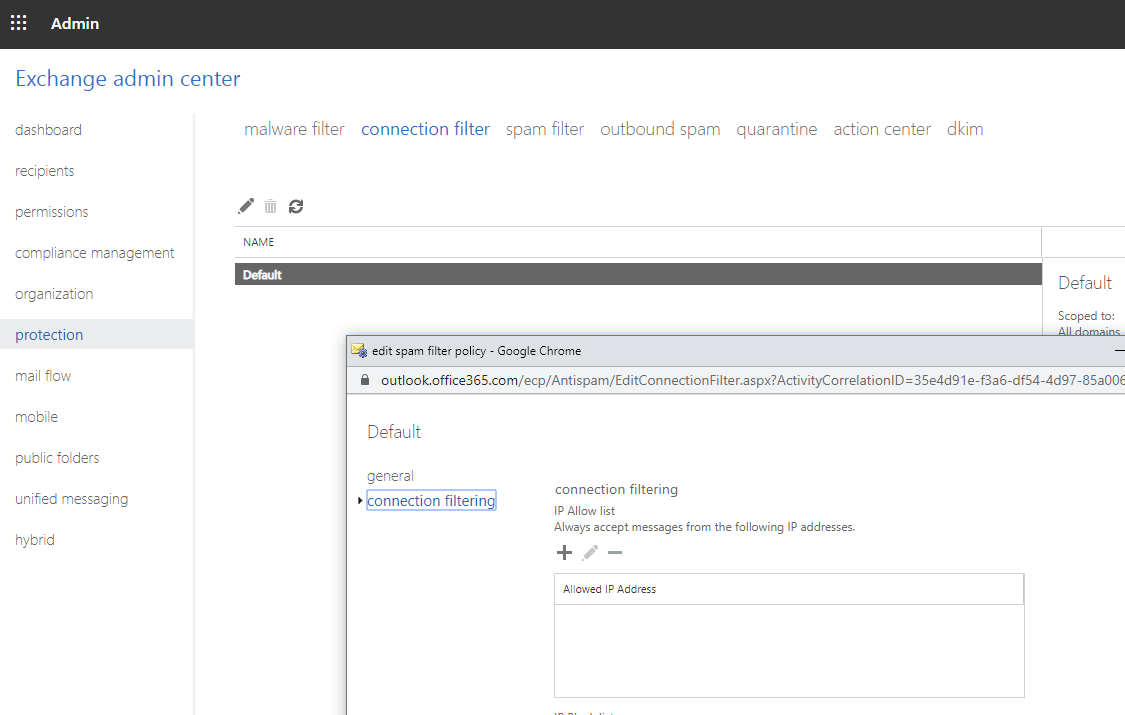Open outbound spam tab
1125x715 pixels.
point(660,129)
